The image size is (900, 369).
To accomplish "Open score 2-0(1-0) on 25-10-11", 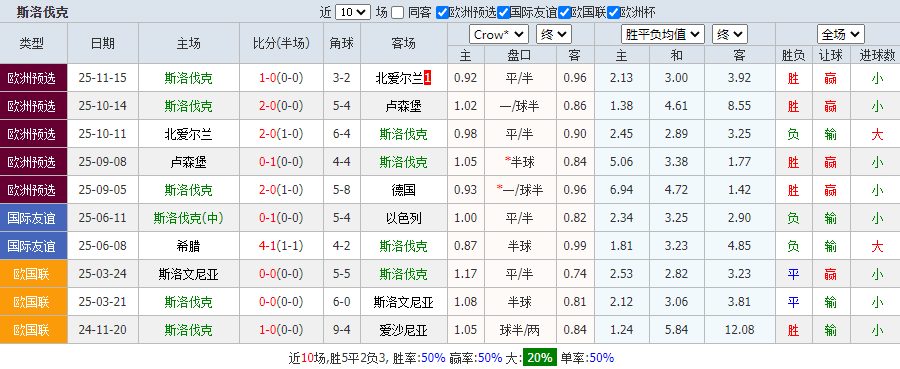I will (281, 134).
